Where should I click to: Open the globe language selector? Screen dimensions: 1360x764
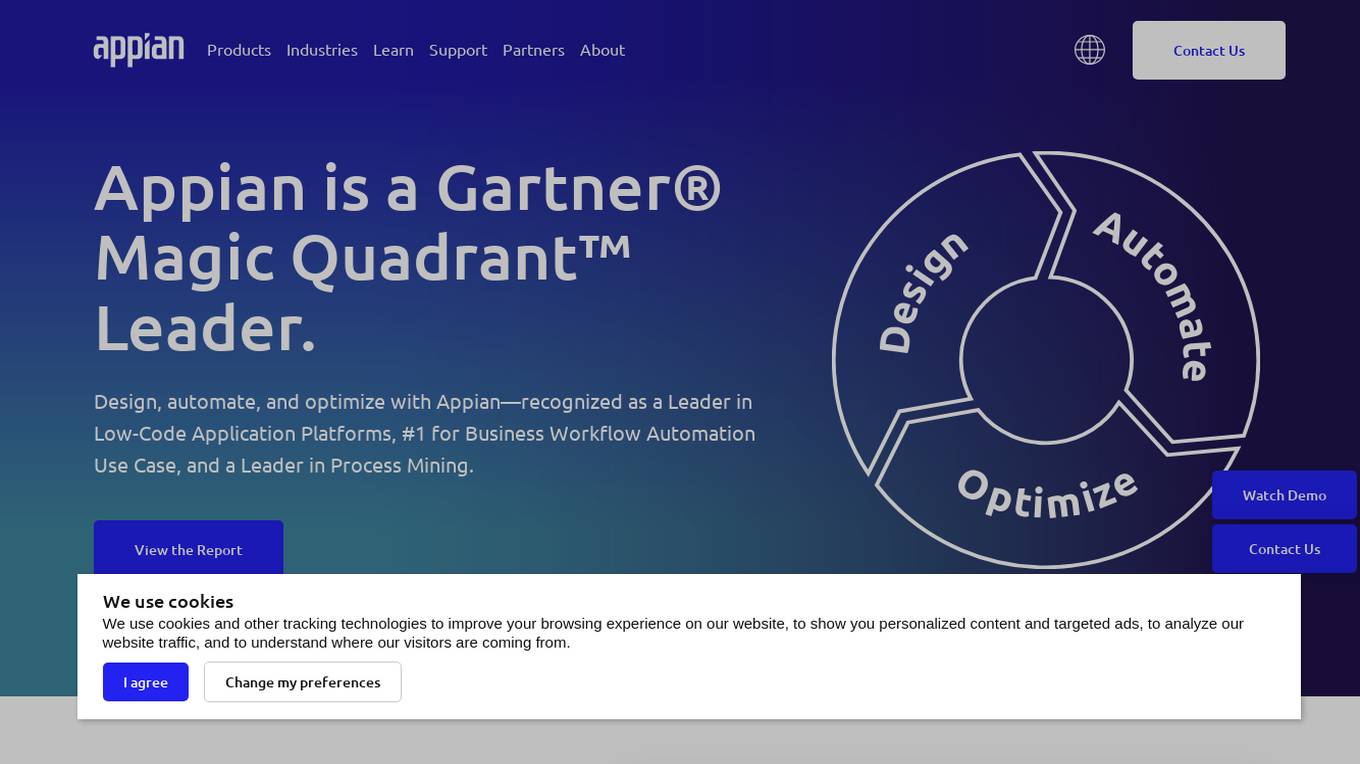(x=1089, y=50)
